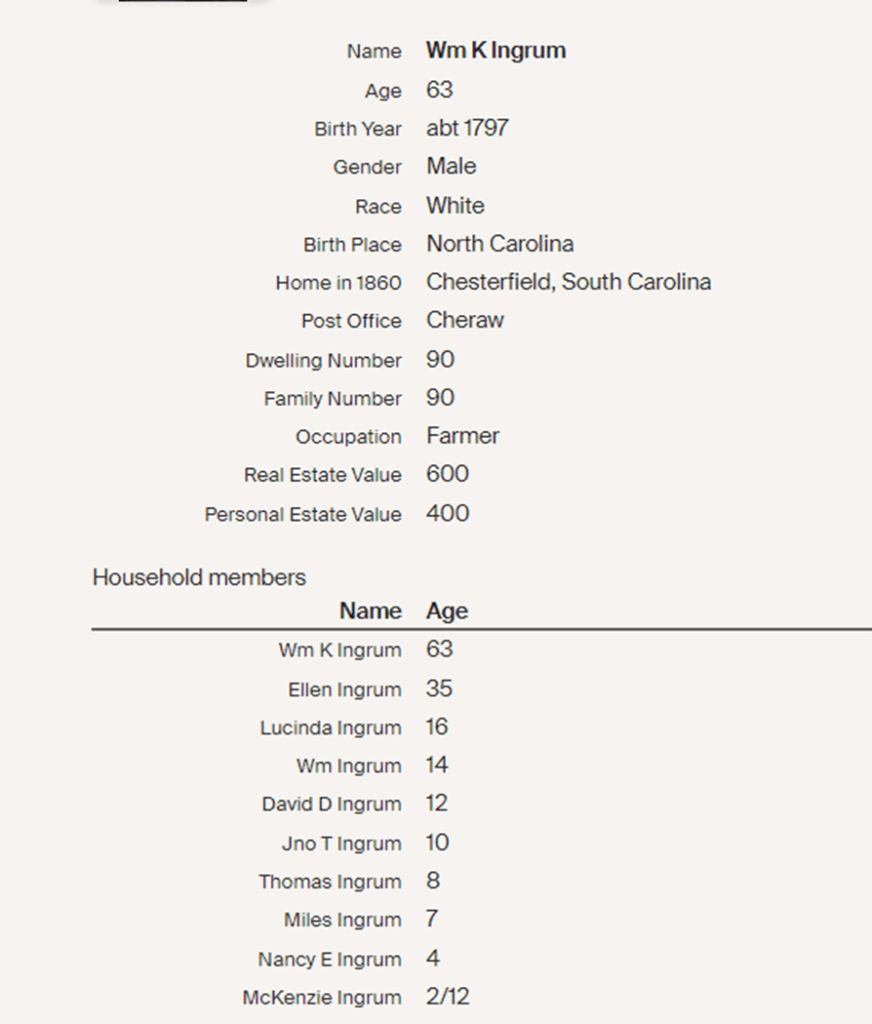Click Chesterfield, South Carolina home value
The image size is (872, 1024).
[x=568, y=282]
